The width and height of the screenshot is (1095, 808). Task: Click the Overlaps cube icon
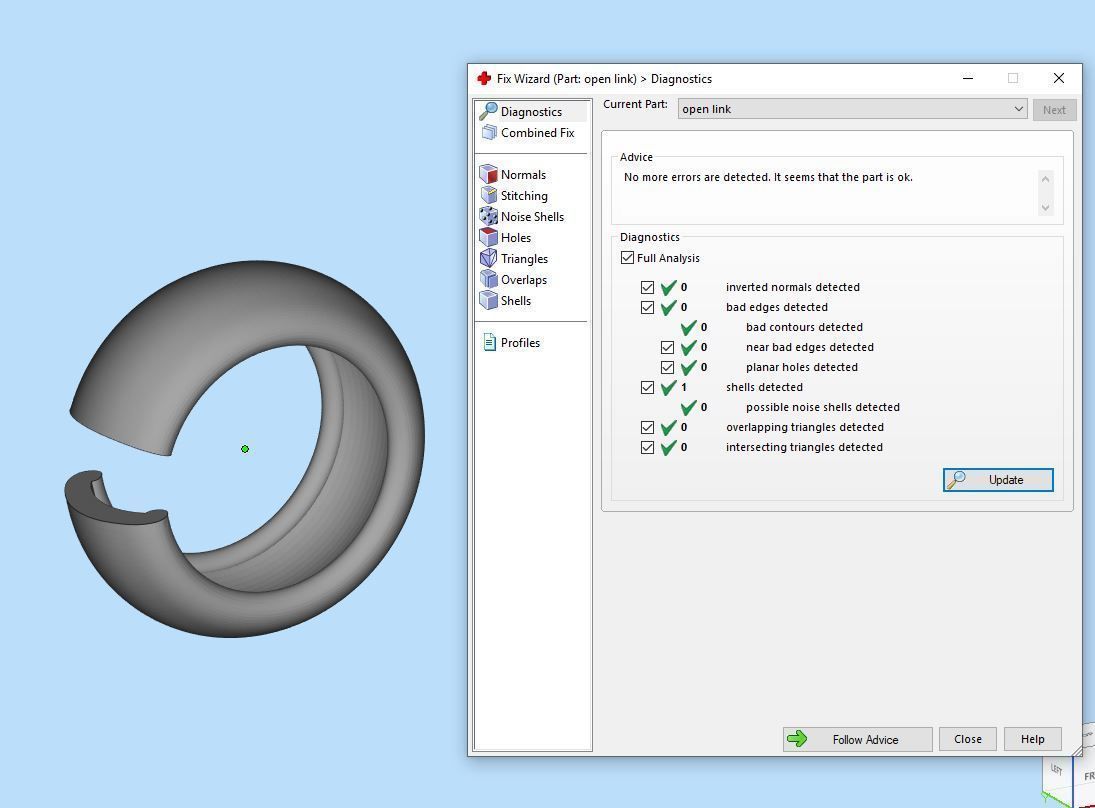coord(488,279)
